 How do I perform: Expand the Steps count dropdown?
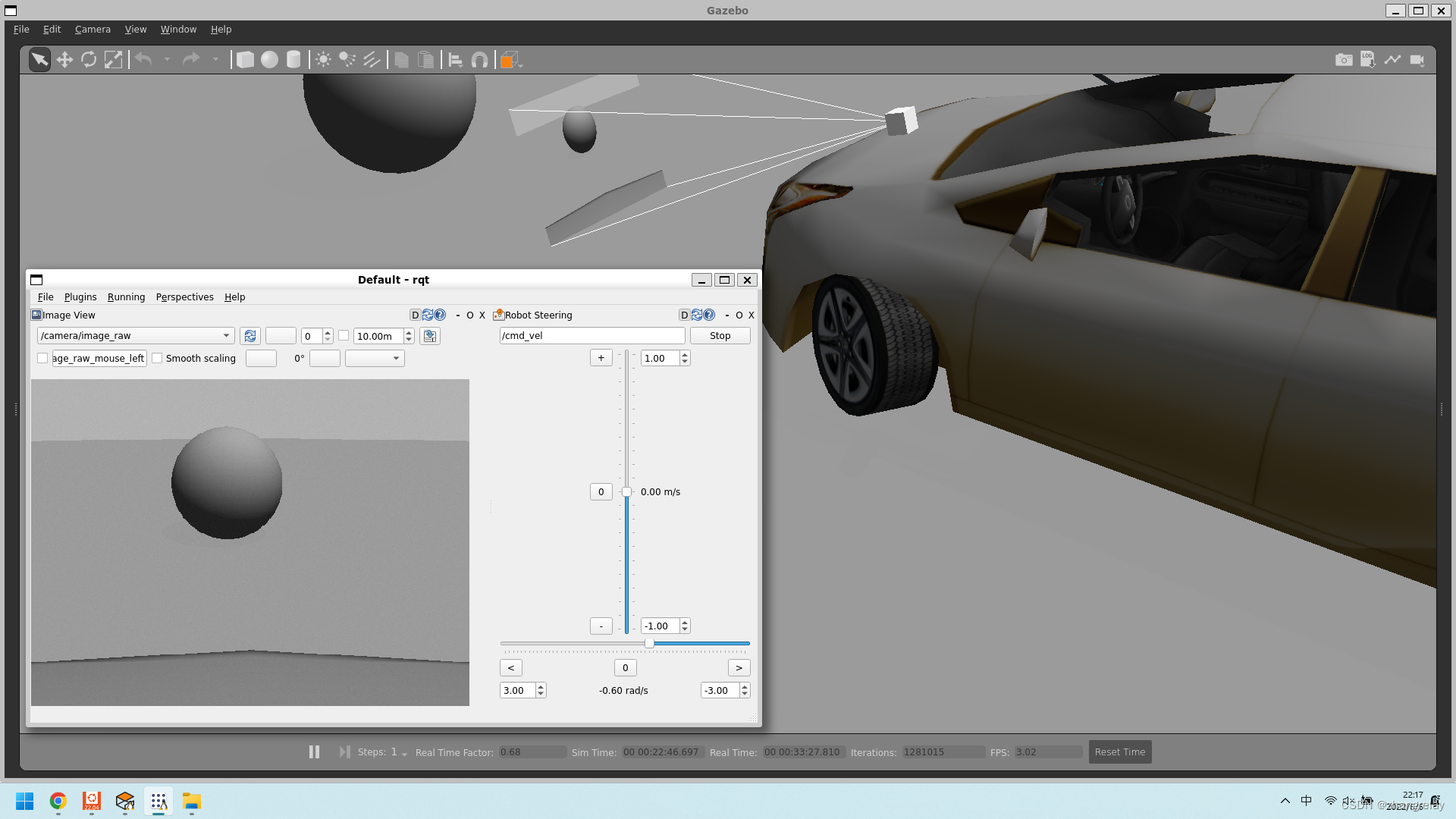pyautogui.click(x=404, y=754)
